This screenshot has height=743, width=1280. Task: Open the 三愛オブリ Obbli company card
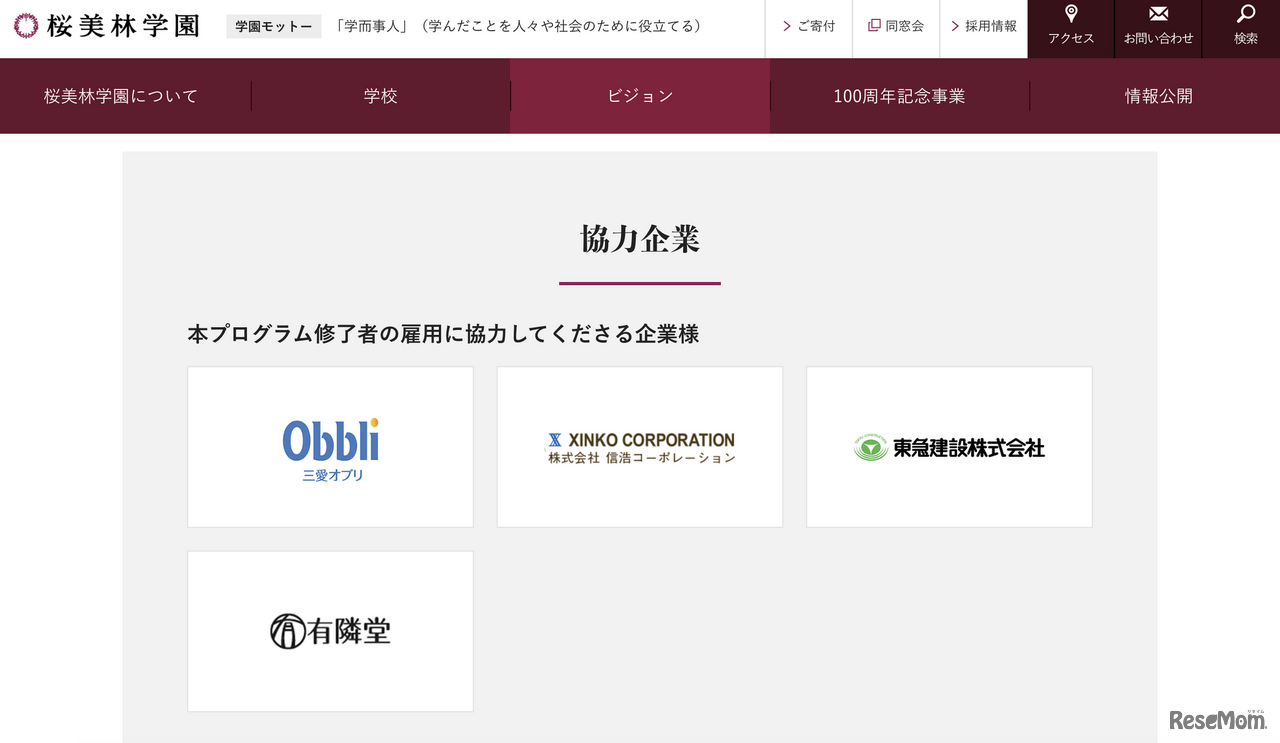[x=330, y=447]
